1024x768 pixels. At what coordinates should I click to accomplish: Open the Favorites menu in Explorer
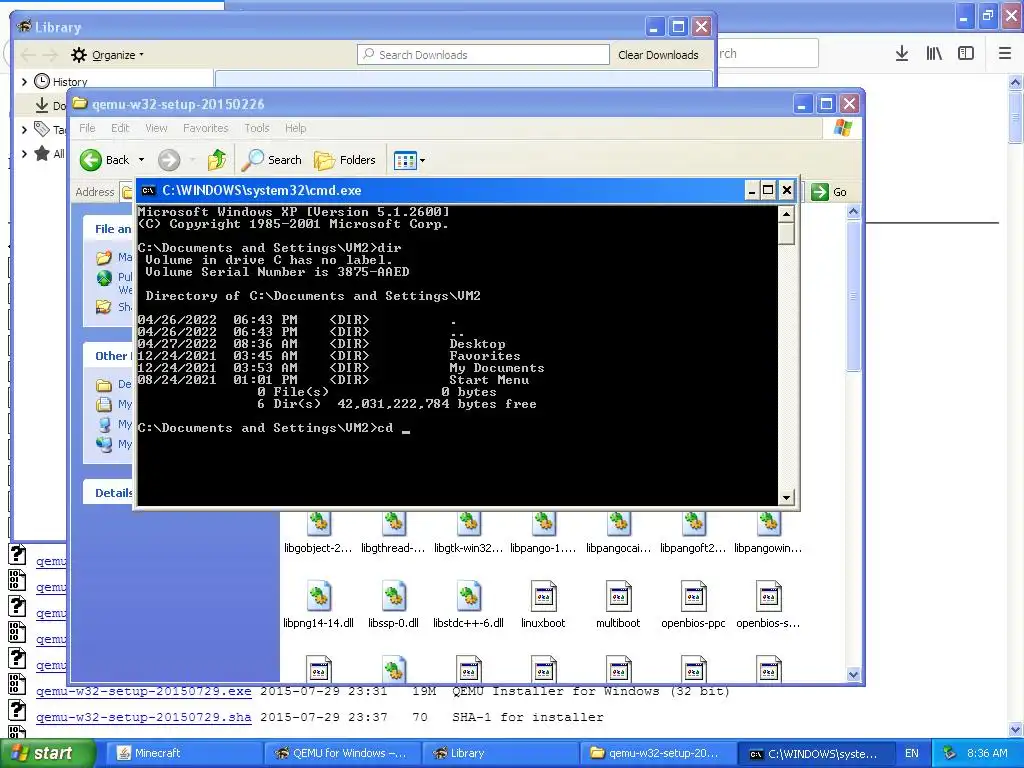(x=206, y=128)
